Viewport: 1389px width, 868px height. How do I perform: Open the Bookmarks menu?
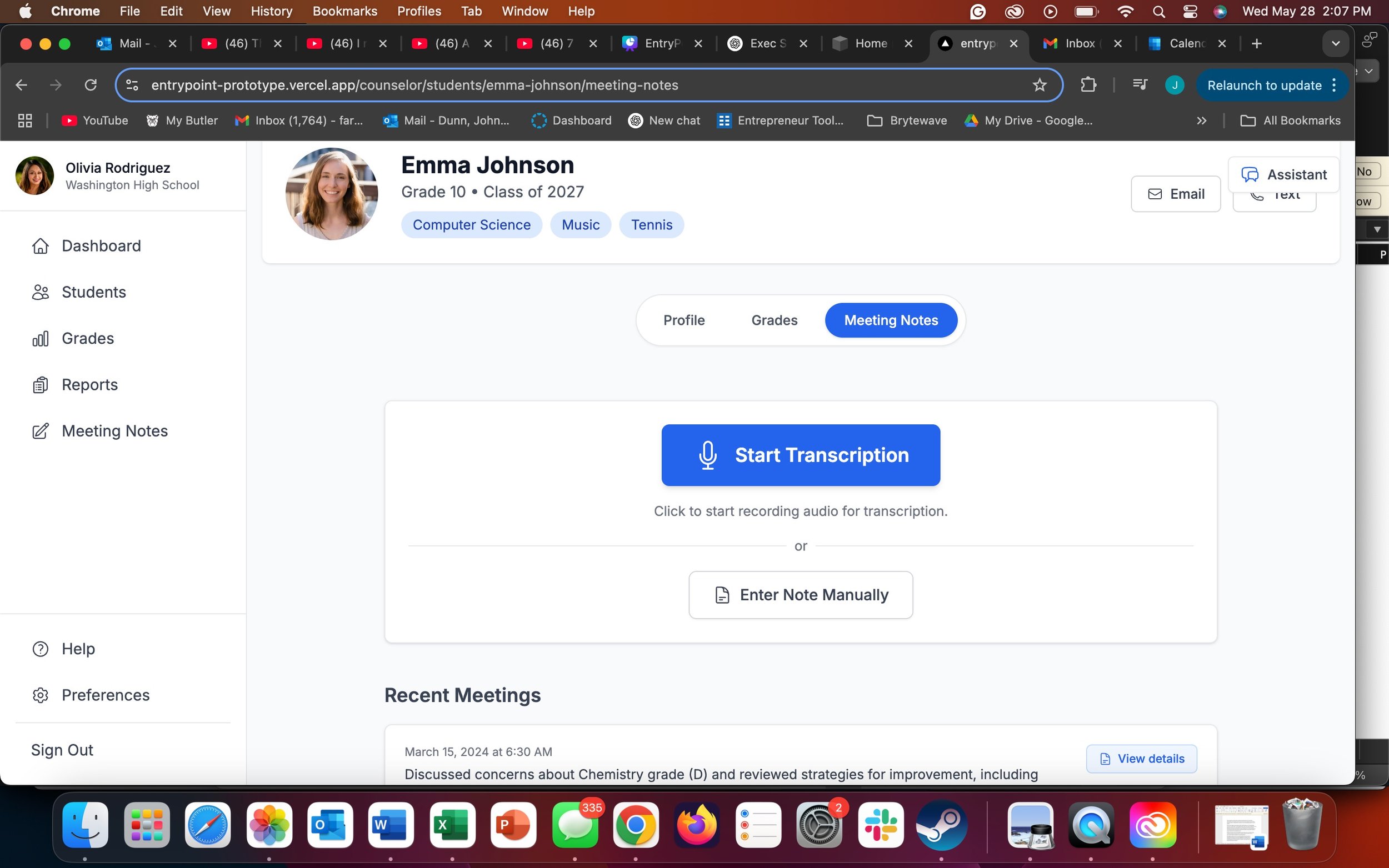pos(344,11)
